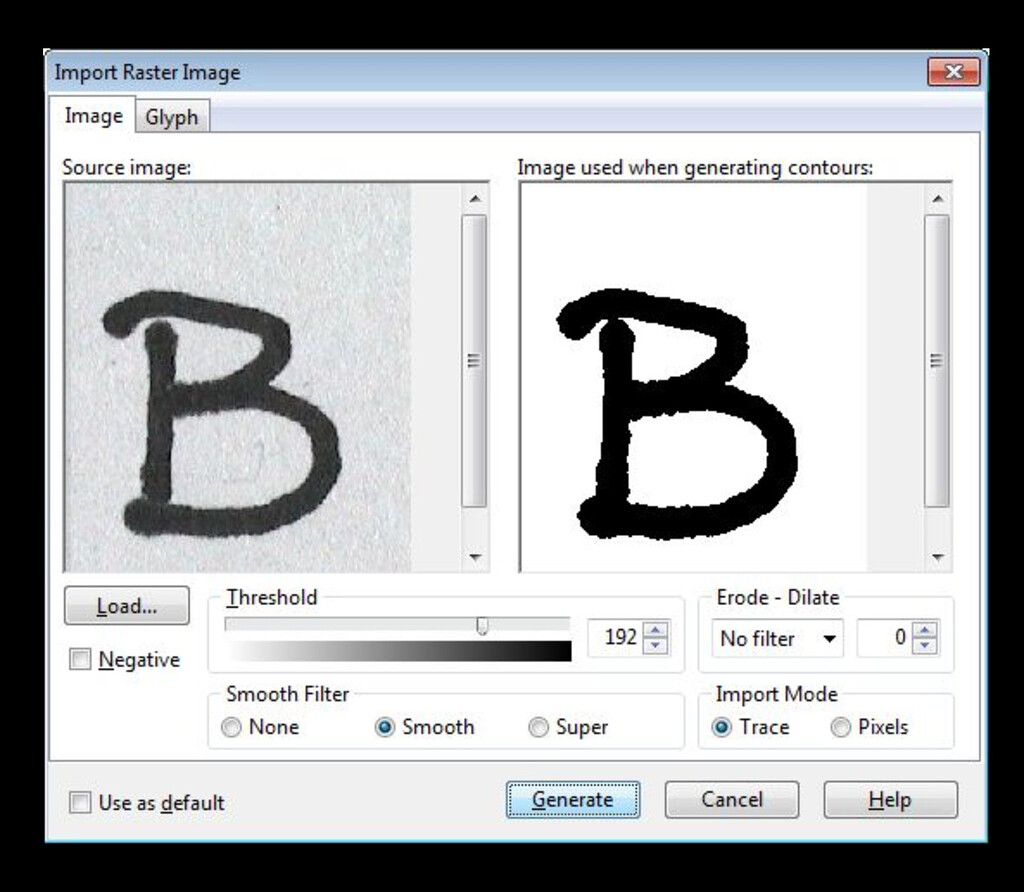Click the Cancel button
This screenshot has height=892, width=1024.
[x=731, y=800]
